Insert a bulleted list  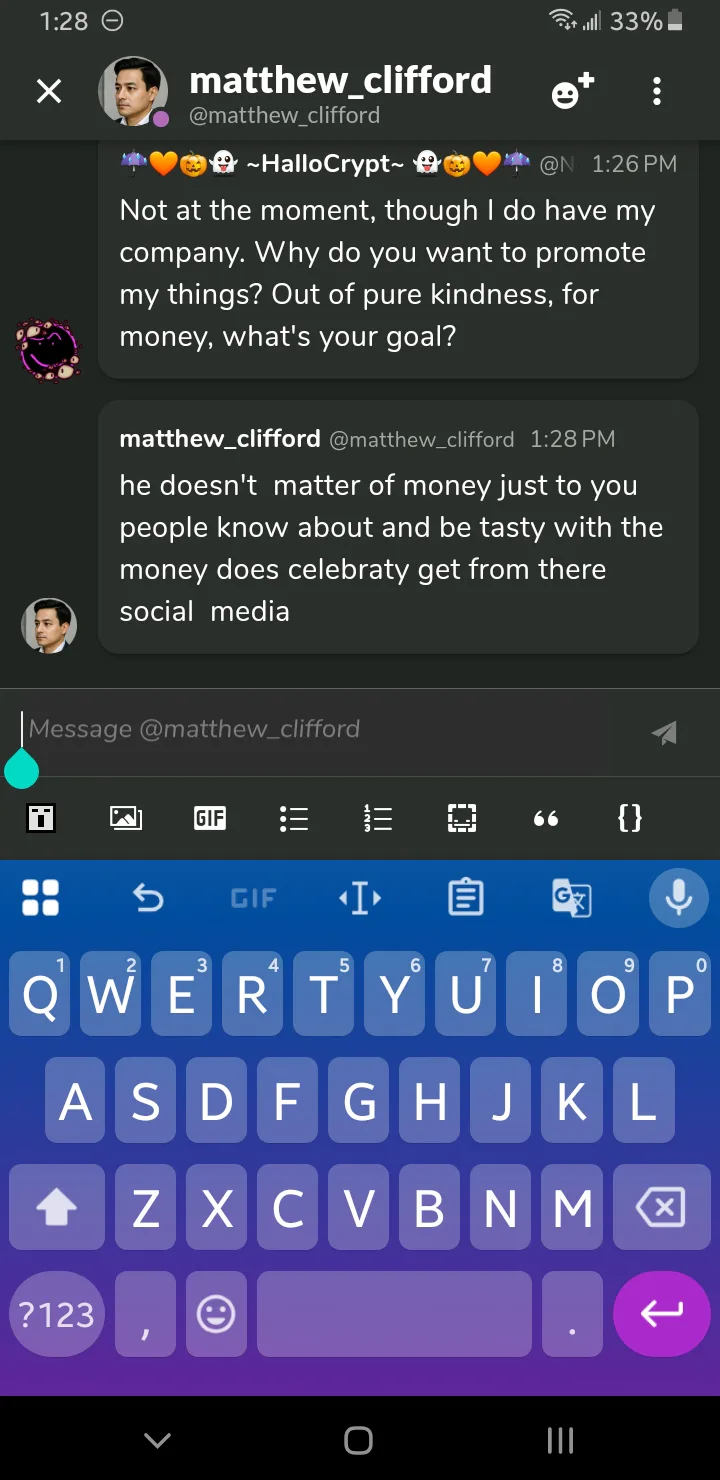(x=293, y=819)
